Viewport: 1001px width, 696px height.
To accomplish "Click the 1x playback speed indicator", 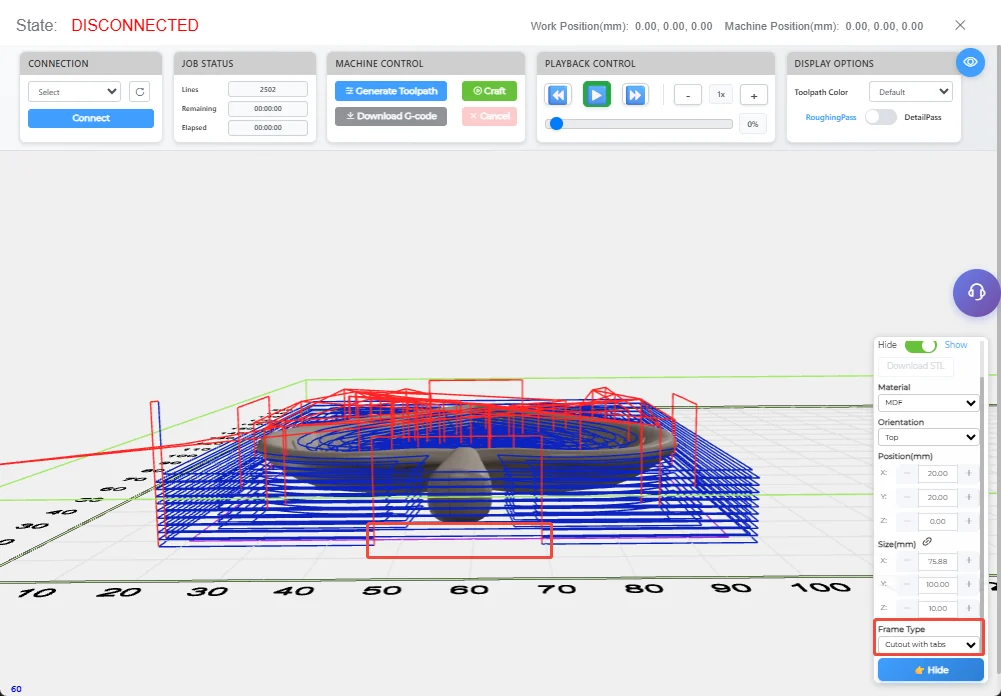I will 721,95.
